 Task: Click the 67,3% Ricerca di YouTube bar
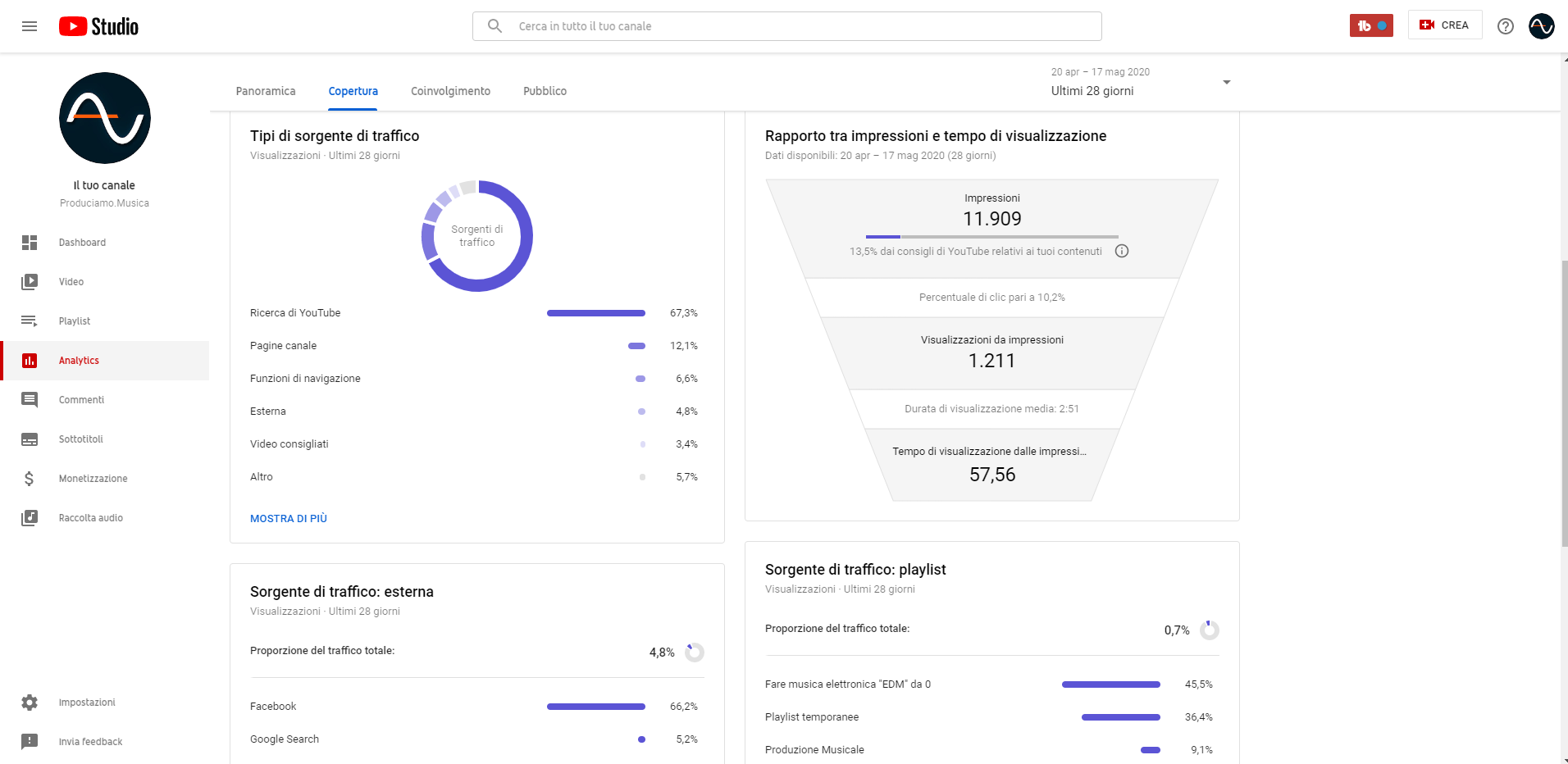pos(596,313)
